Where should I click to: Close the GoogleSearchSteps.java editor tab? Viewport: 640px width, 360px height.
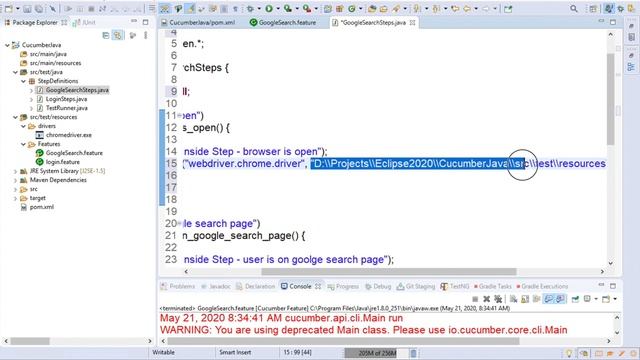click(x=413, y=23)
